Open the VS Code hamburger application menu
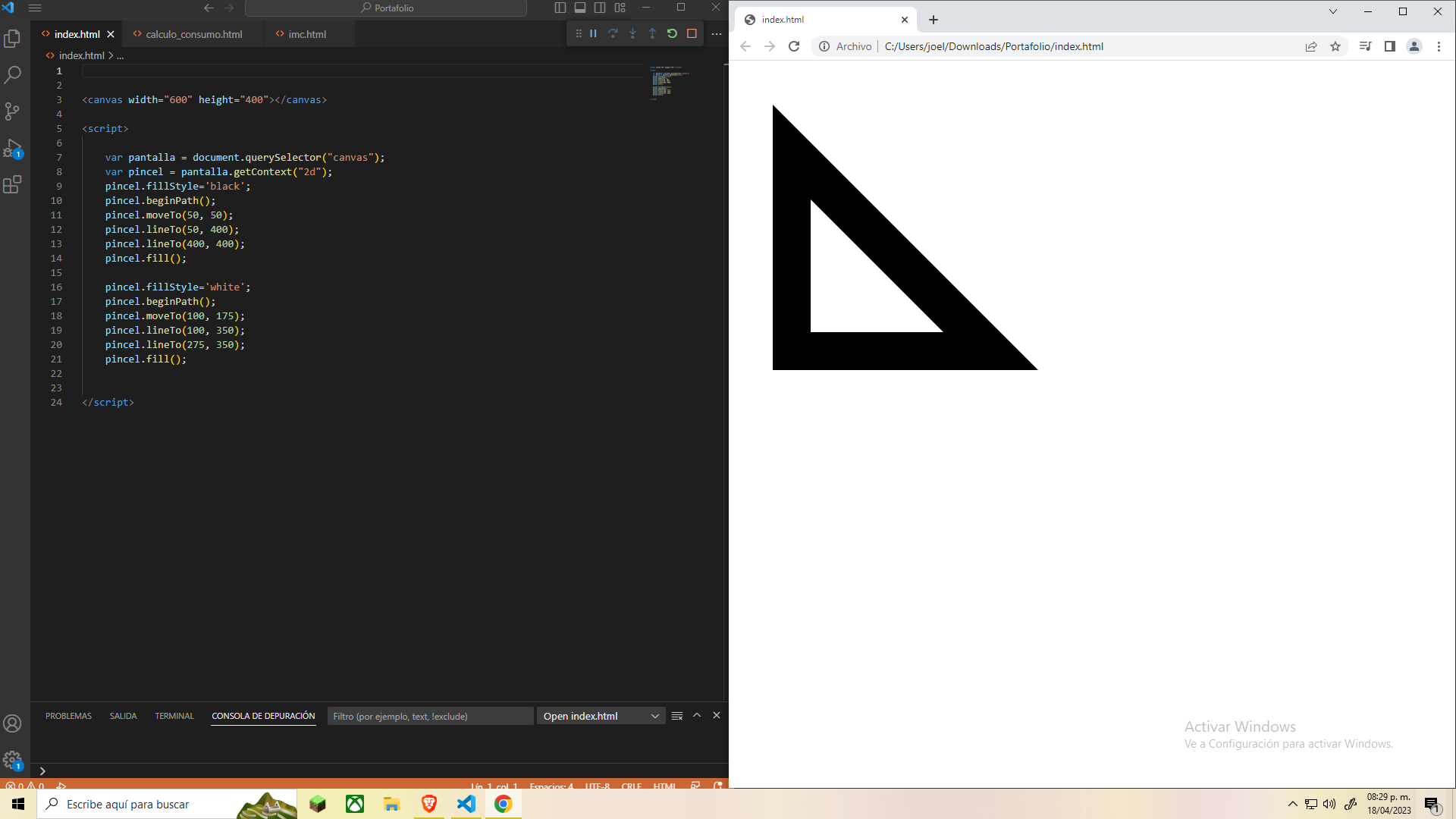The width and height of the screenshot is (1456, 819). [35, 8]
